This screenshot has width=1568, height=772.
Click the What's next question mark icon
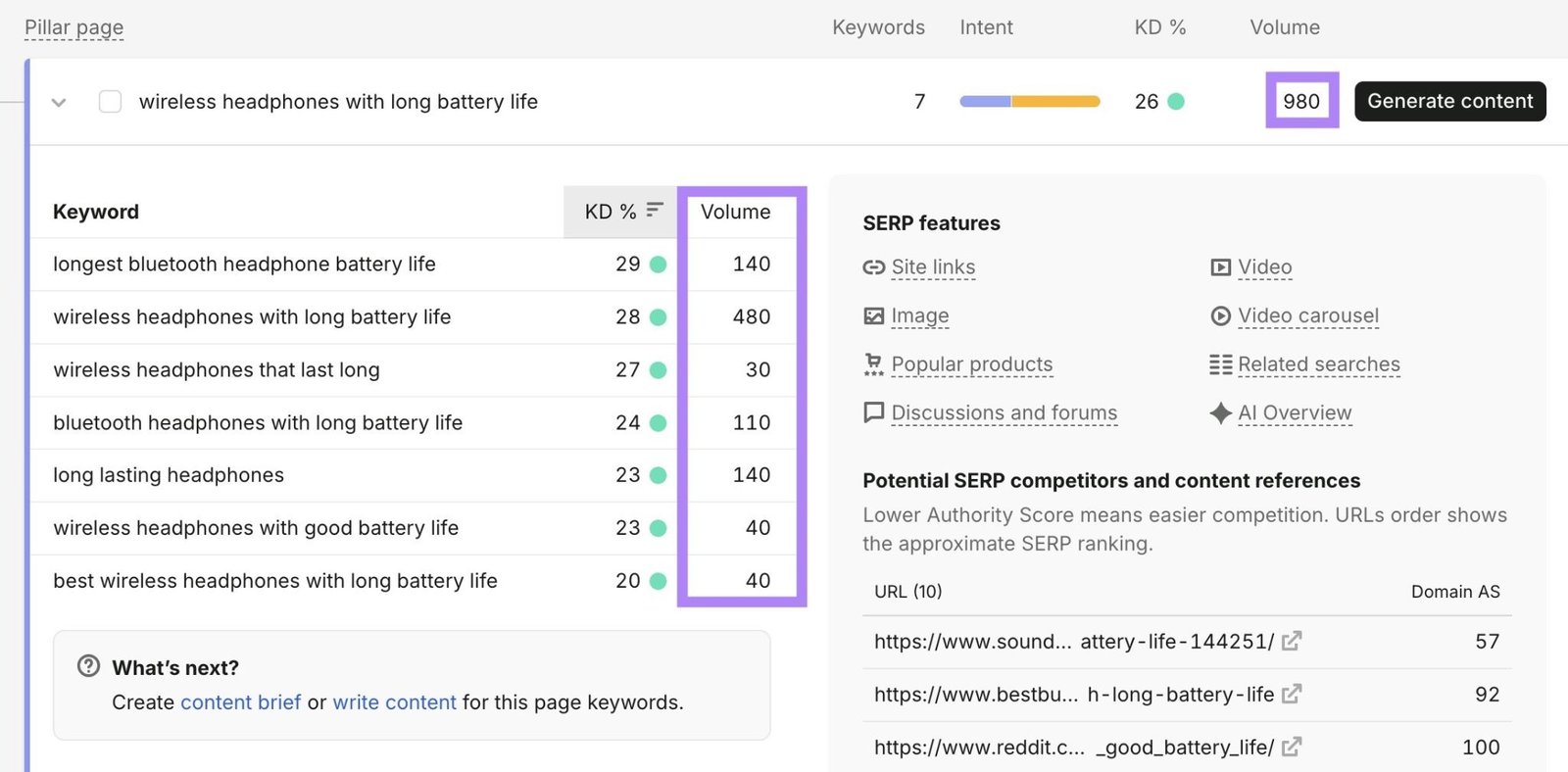pyautogui.click(x=88, y=666)
